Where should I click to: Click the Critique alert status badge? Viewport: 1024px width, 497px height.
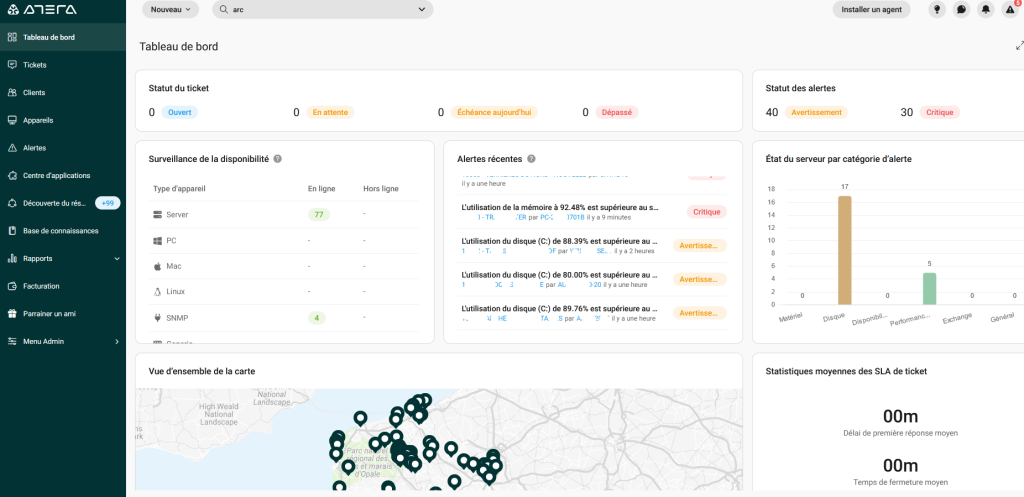pos(939,112)
